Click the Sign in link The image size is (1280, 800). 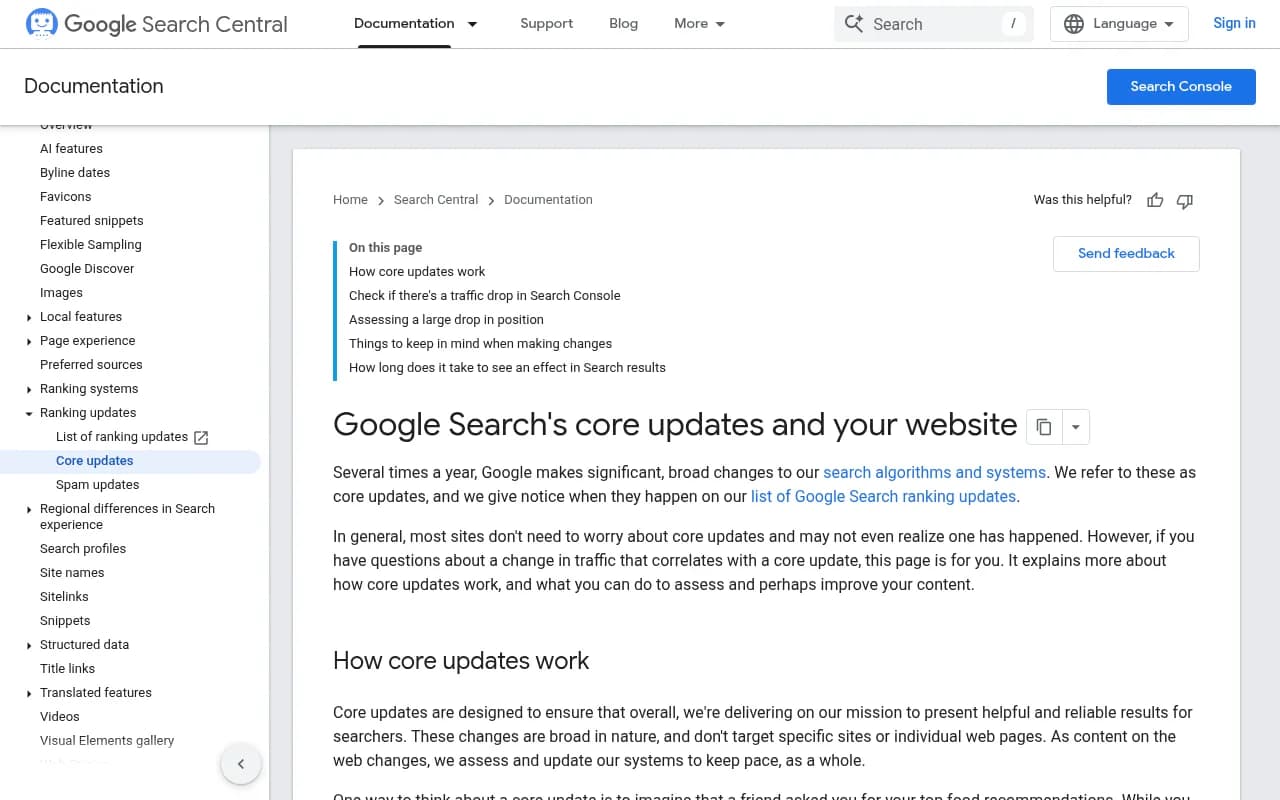[1234, 24]
